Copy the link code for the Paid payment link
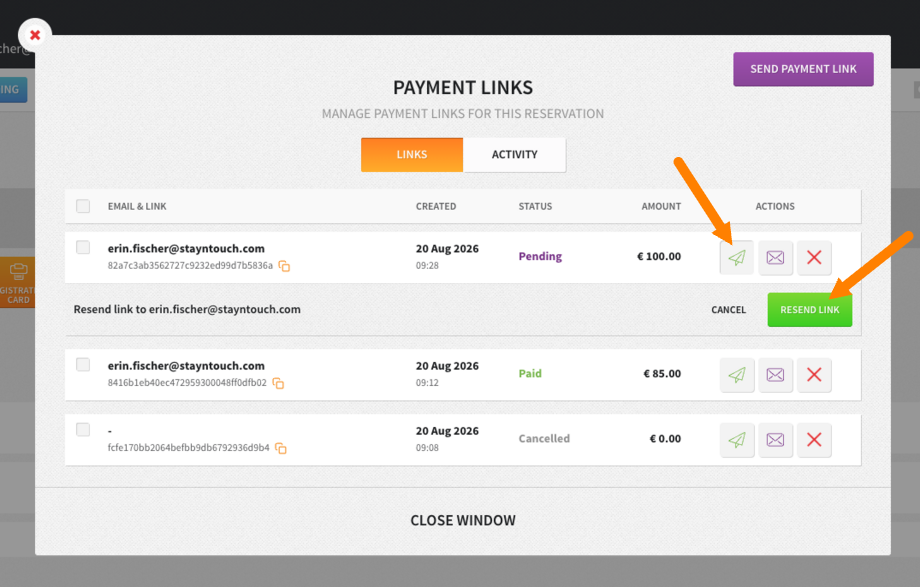Viewport: 920px width, 587px height. [278, 383]
